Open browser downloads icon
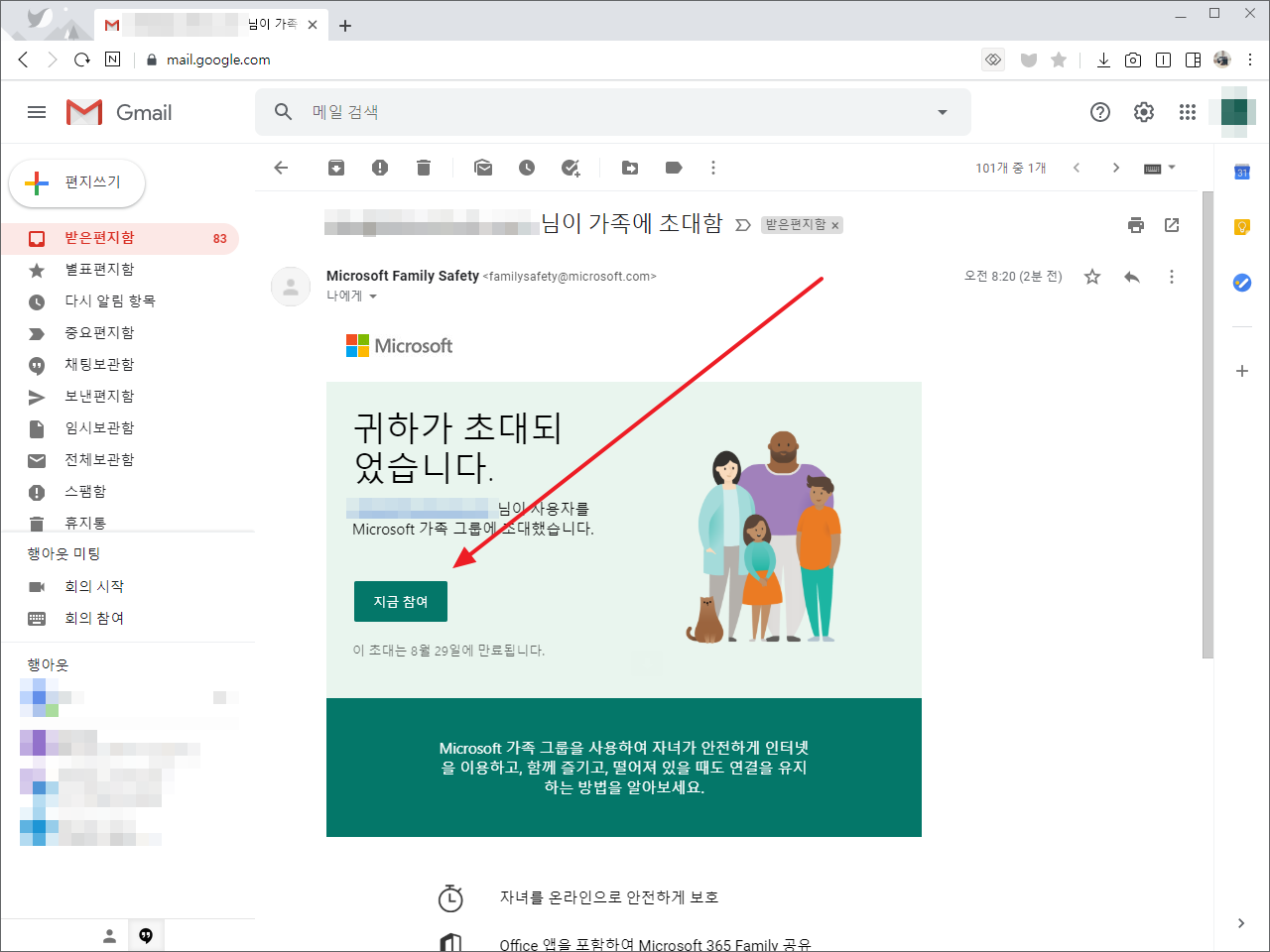This screenshot has width=1270, height=952. coord(1103,60)
